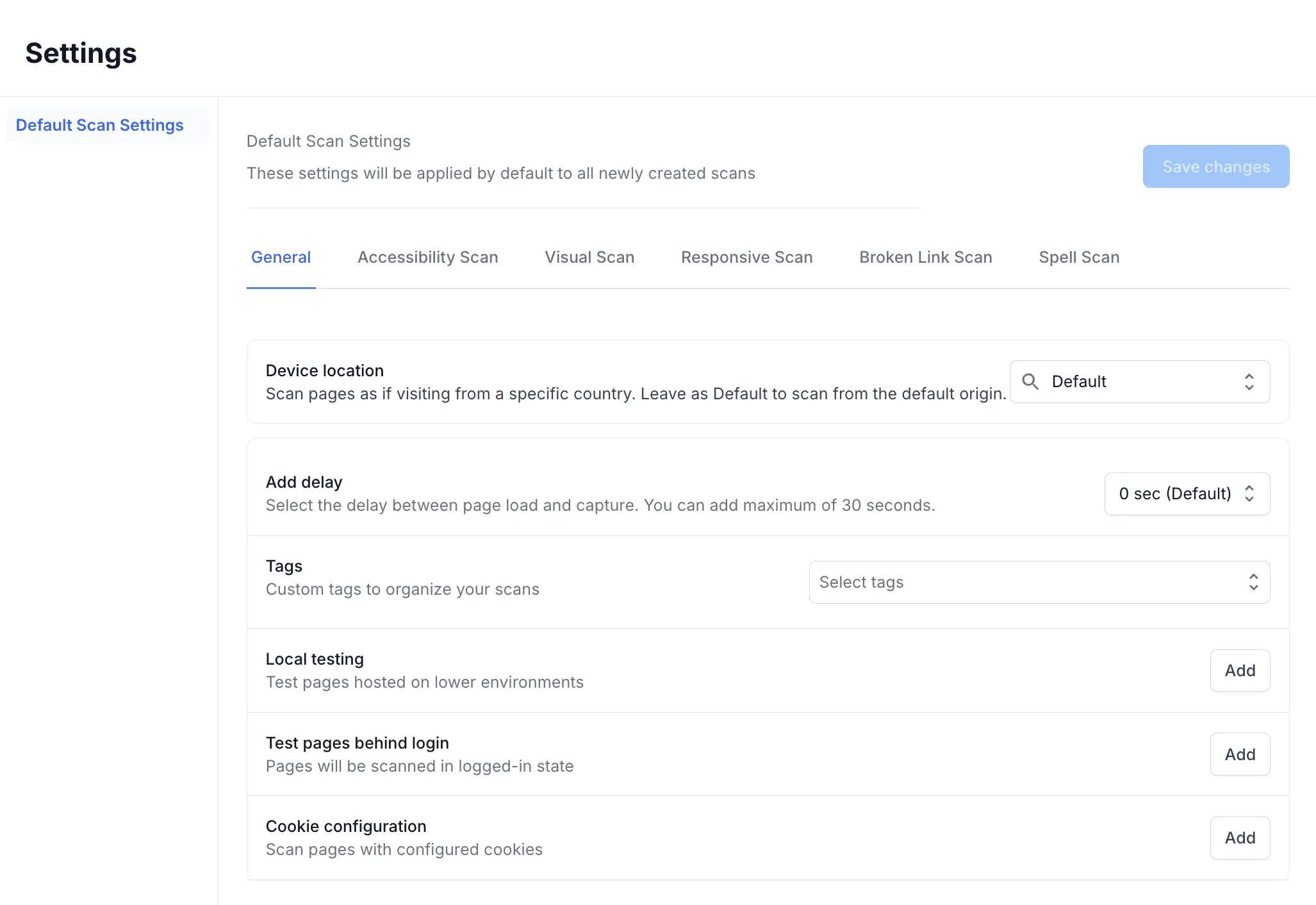
Task: Click the add delay description about 30 seconds
Action: pos(600,505)
